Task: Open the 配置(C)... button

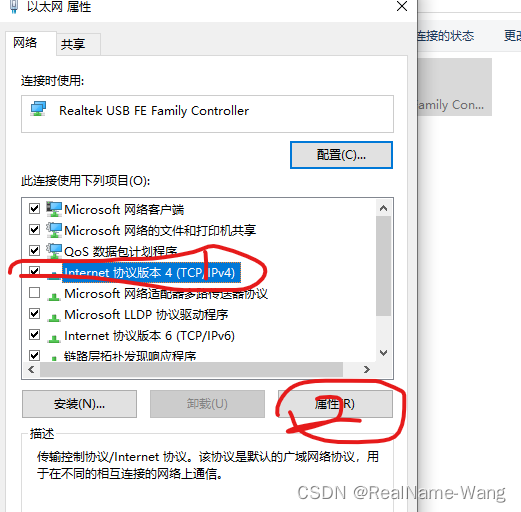Action: tap(341, 155)
